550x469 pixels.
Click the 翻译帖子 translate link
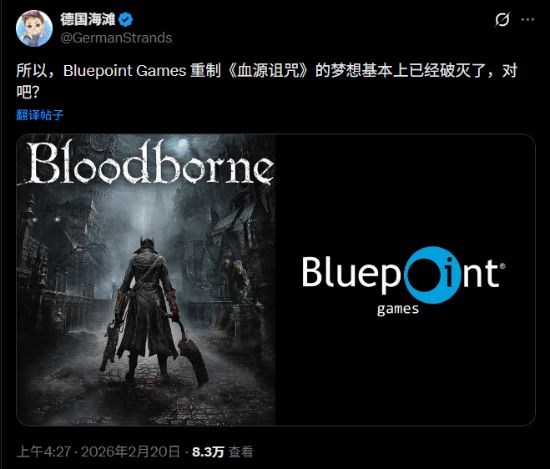tap(40, 115)
